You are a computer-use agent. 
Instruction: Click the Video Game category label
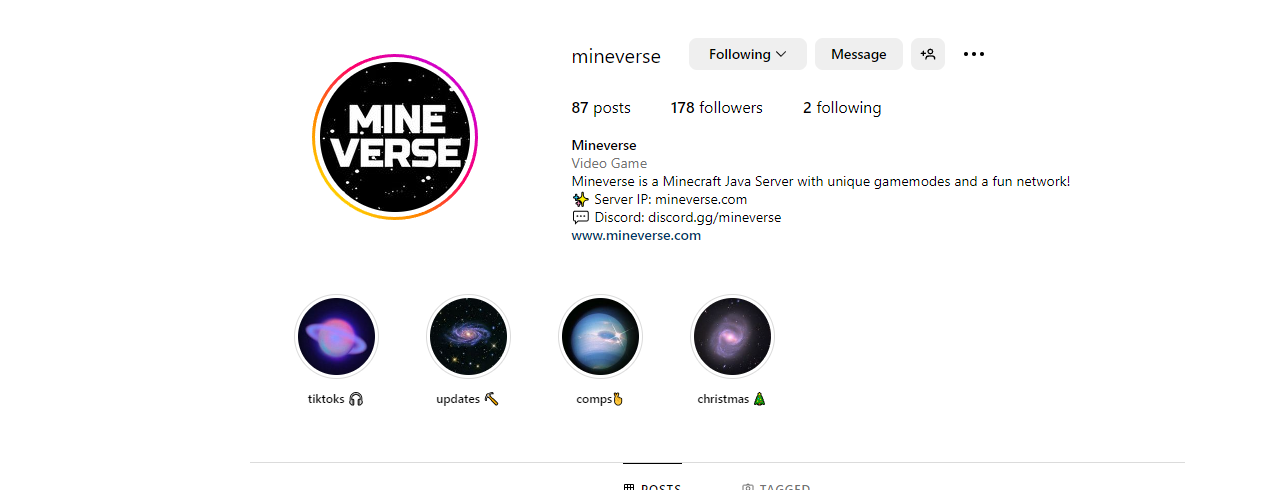[x=609, y=163]
